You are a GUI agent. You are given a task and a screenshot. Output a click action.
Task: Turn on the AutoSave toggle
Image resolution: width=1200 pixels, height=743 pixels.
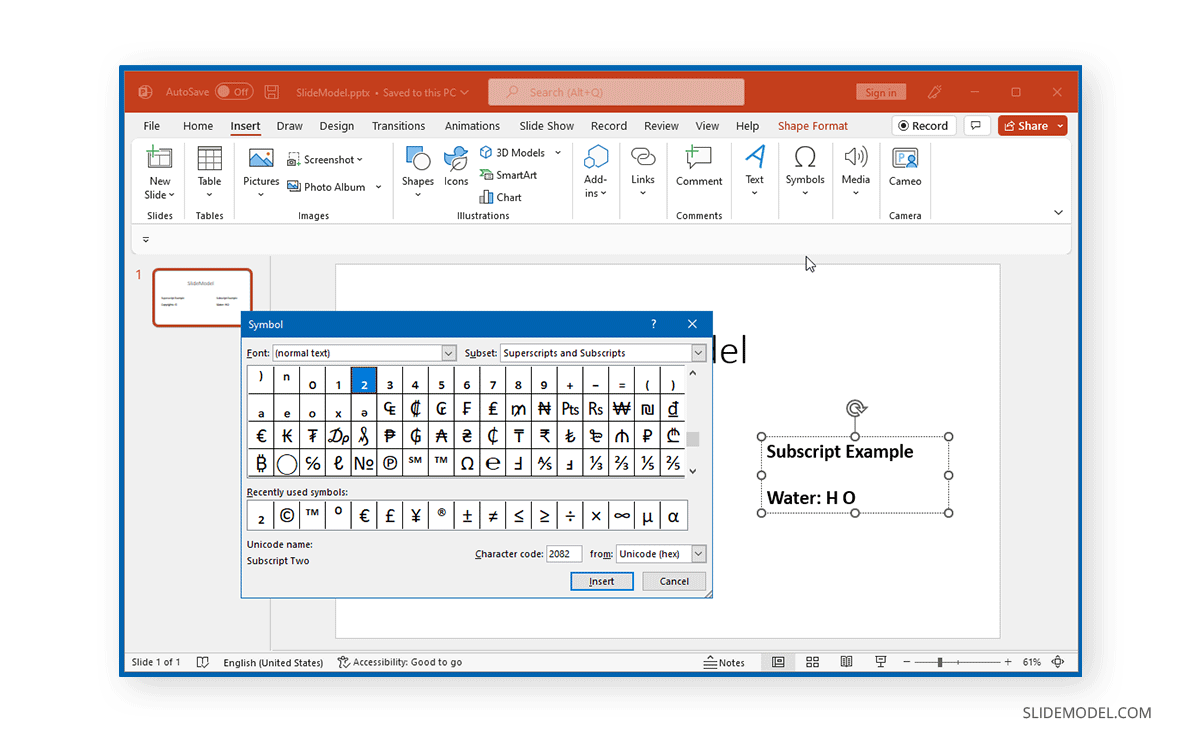click(x=233, y=91)
